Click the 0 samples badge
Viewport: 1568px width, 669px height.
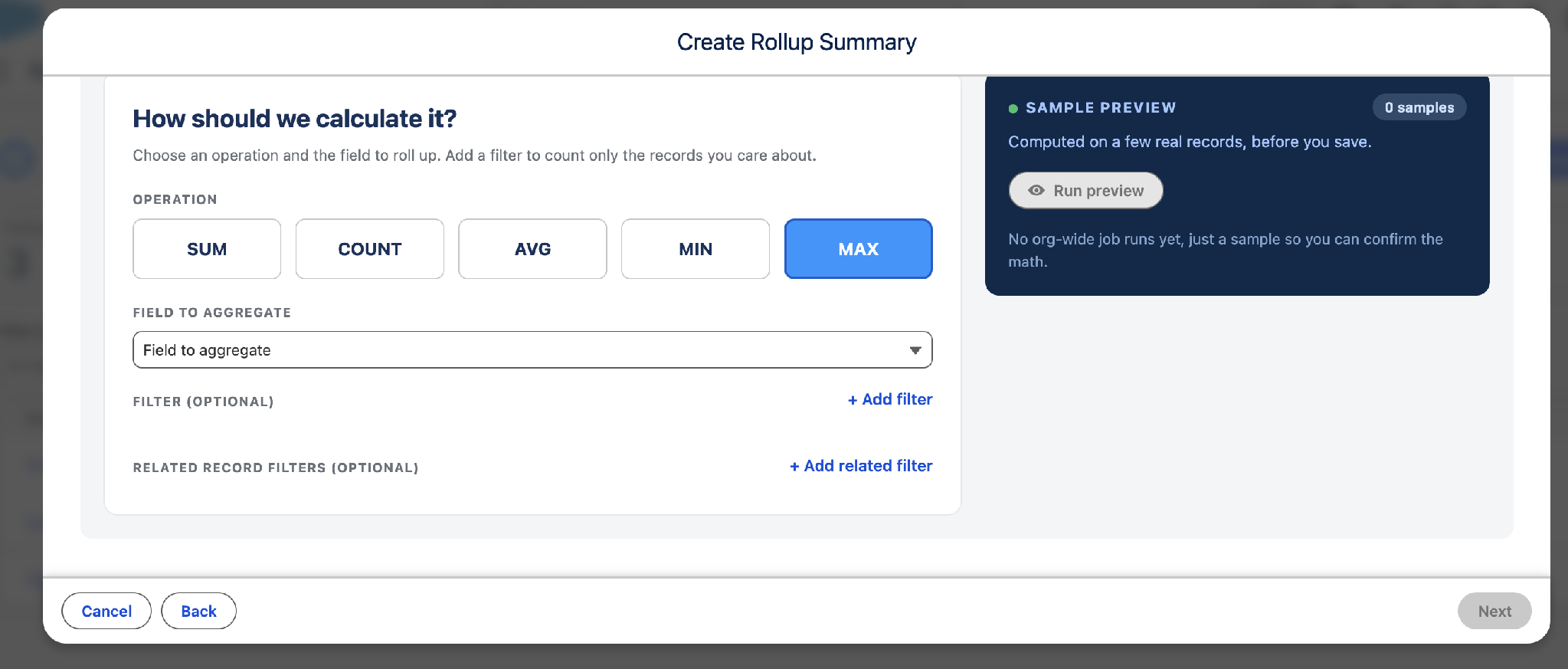click(1419, 107)
